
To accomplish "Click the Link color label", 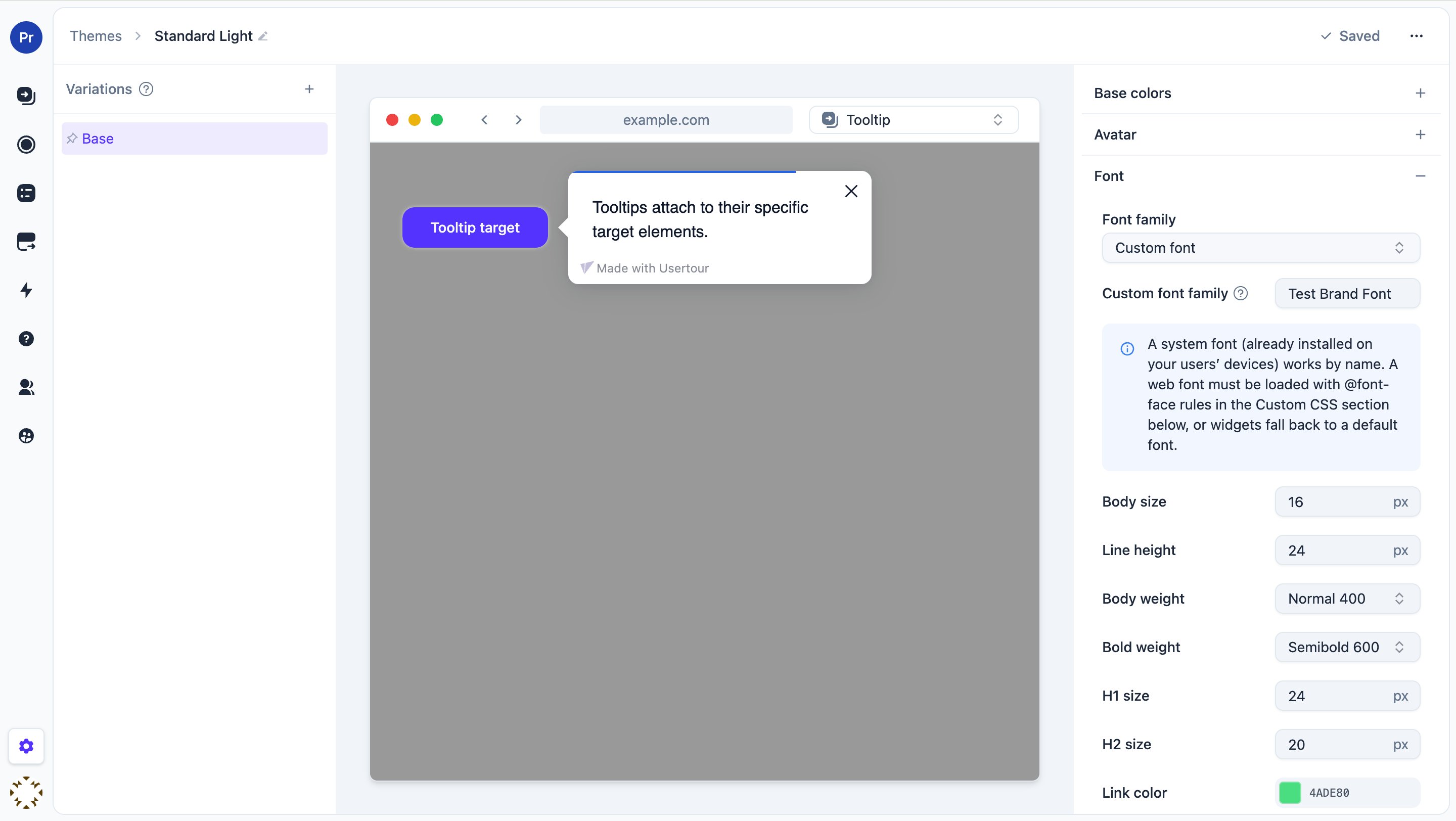I will [1134, 793].
